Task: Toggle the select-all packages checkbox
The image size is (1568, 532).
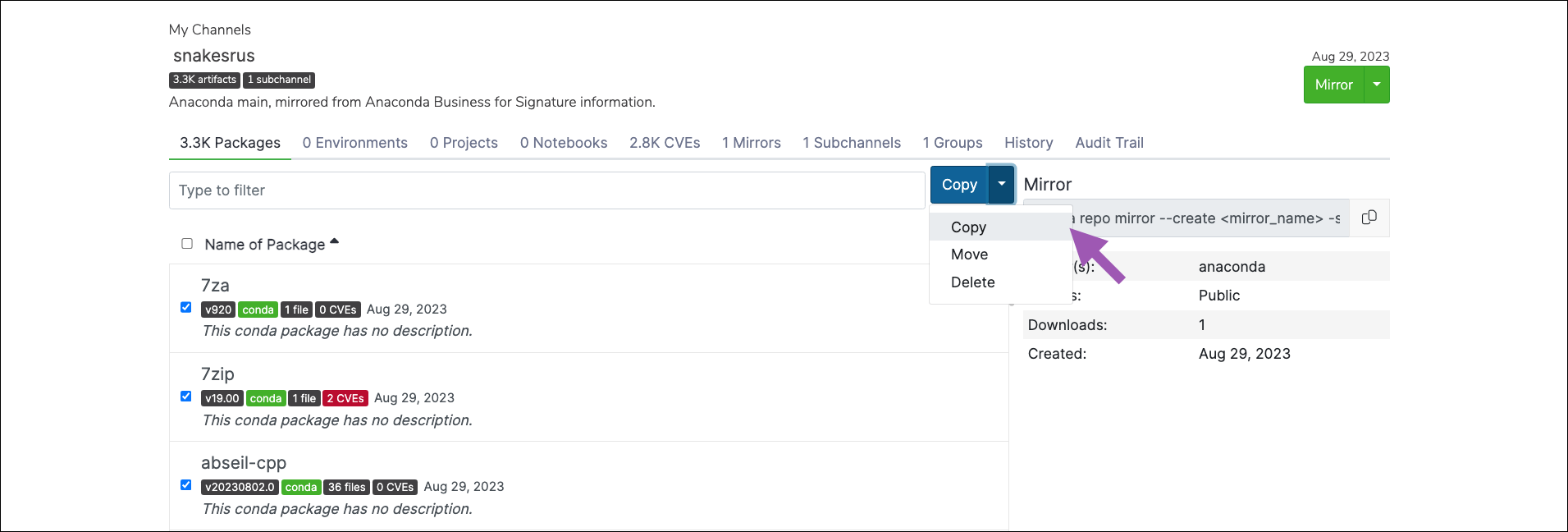Action: click(187, 243)
